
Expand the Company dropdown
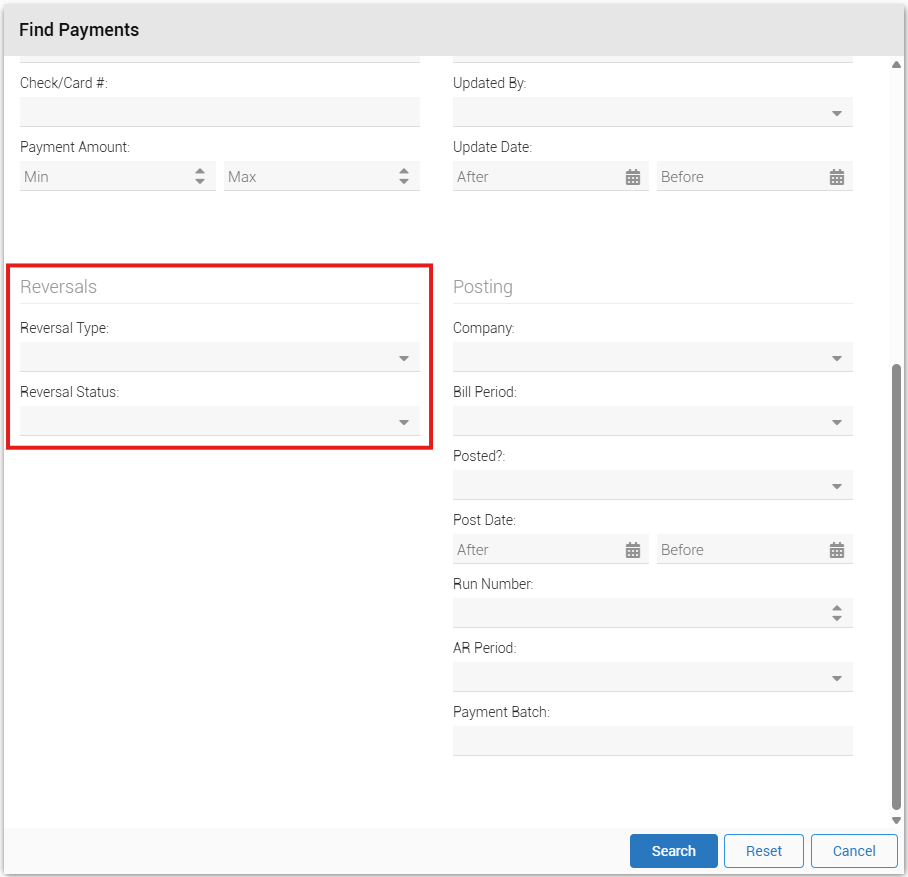tap(837, 358)
